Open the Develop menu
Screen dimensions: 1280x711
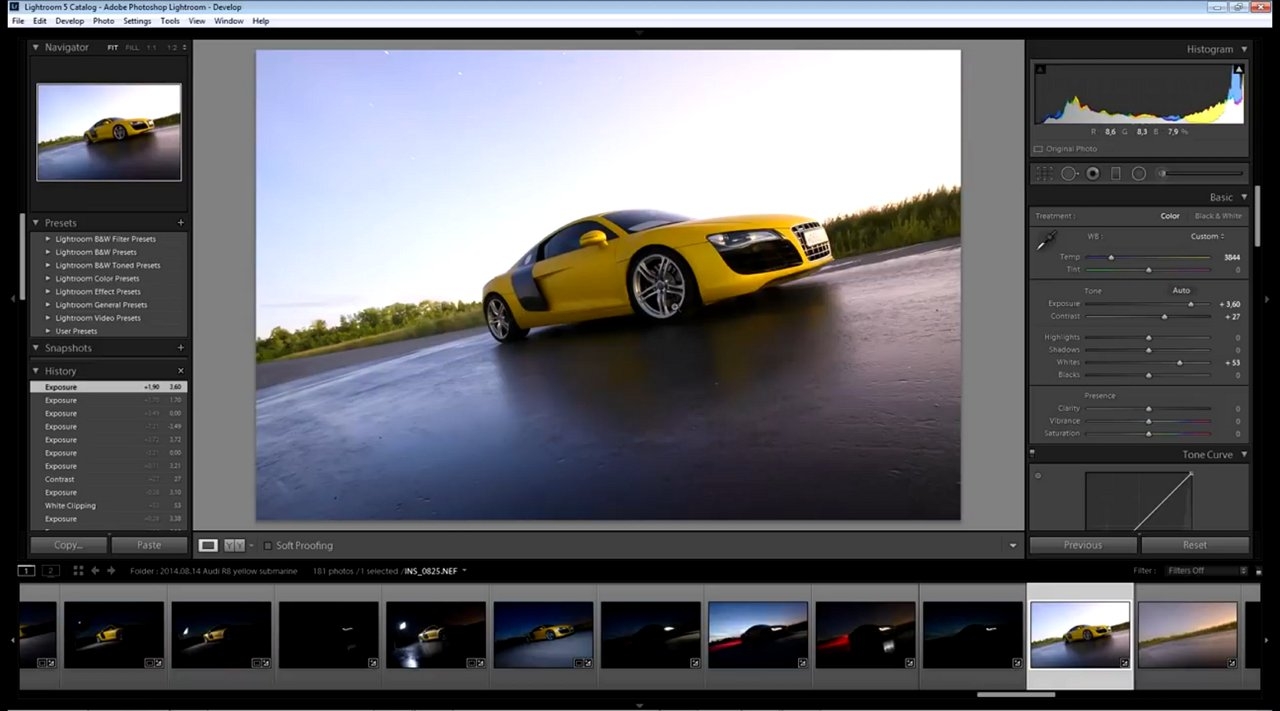(70, 20)
